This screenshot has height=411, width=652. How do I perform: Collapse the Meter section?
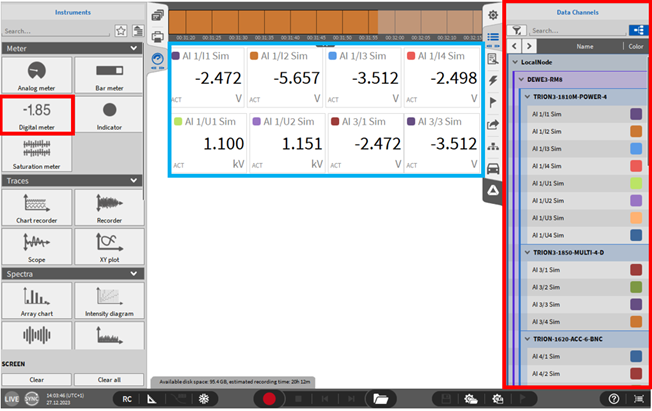pyautogui.click(x=134, y=48)
